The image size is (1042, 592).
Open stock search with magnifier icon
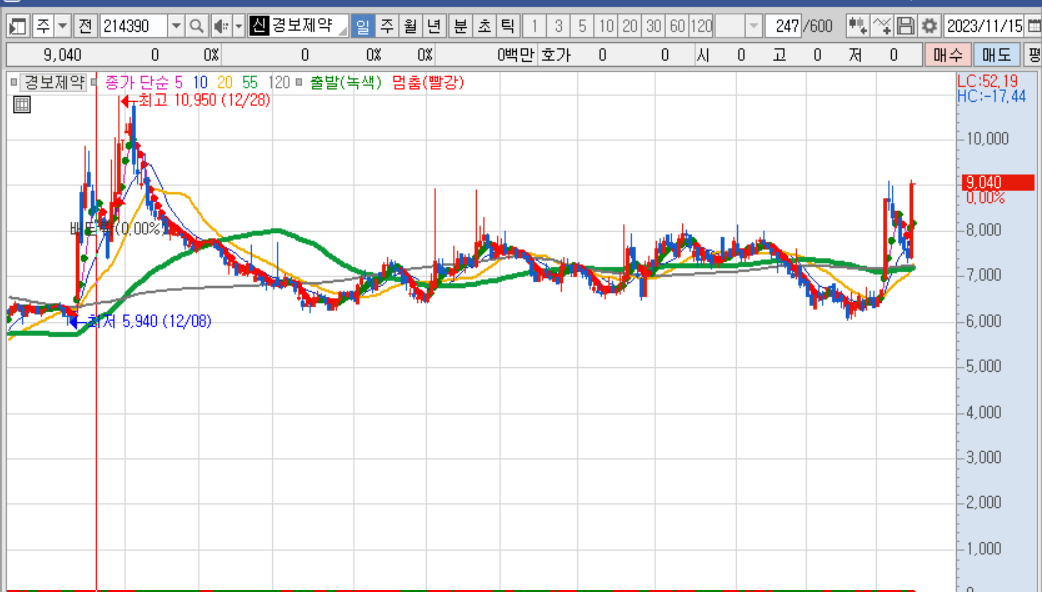pyautogui.click(x=196, y=27)
